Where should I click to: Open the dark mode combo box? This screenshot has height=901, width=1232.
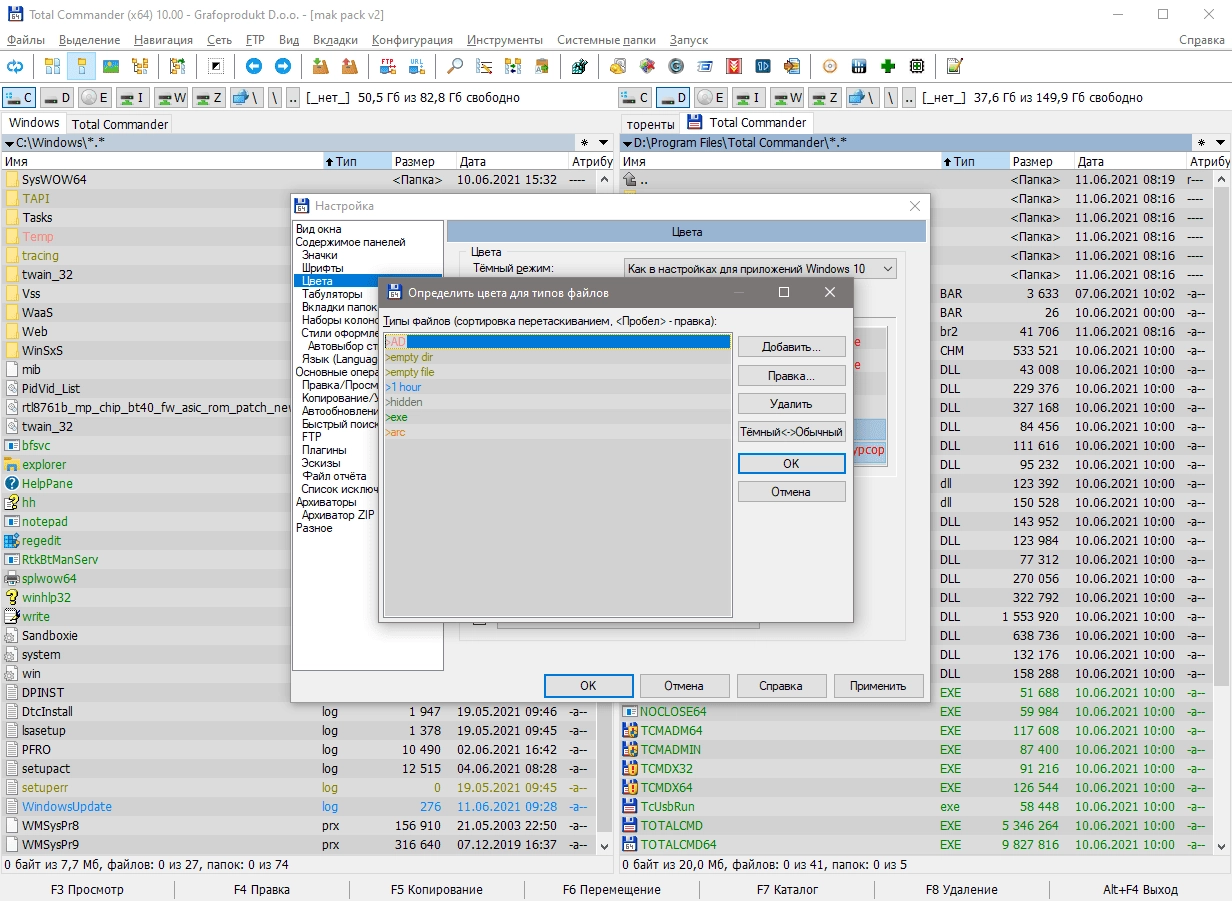click(x=760, y=268)
